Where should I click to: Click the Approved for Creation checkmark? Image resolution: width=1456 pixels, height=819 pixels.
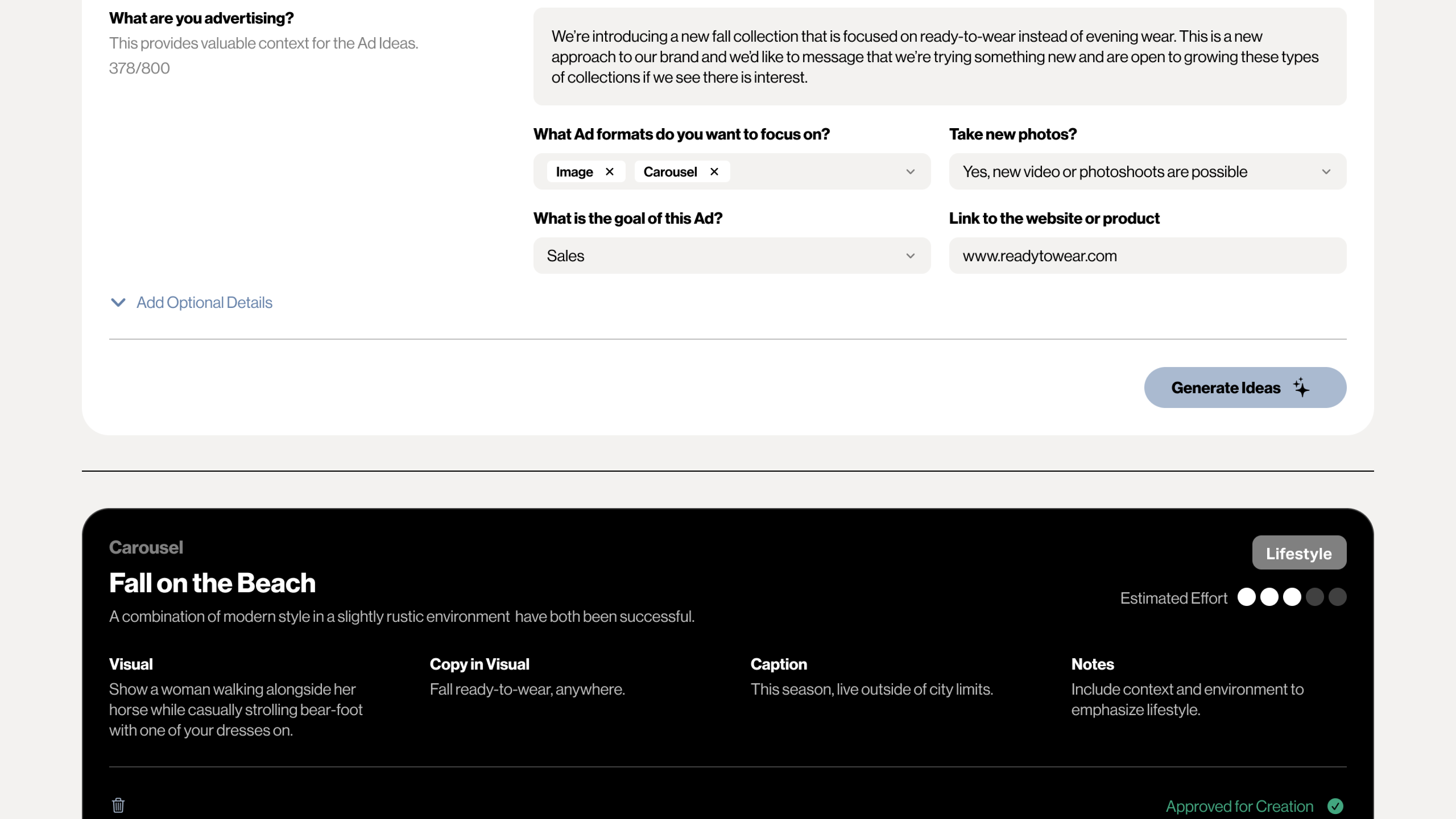tap(1335, 806)
